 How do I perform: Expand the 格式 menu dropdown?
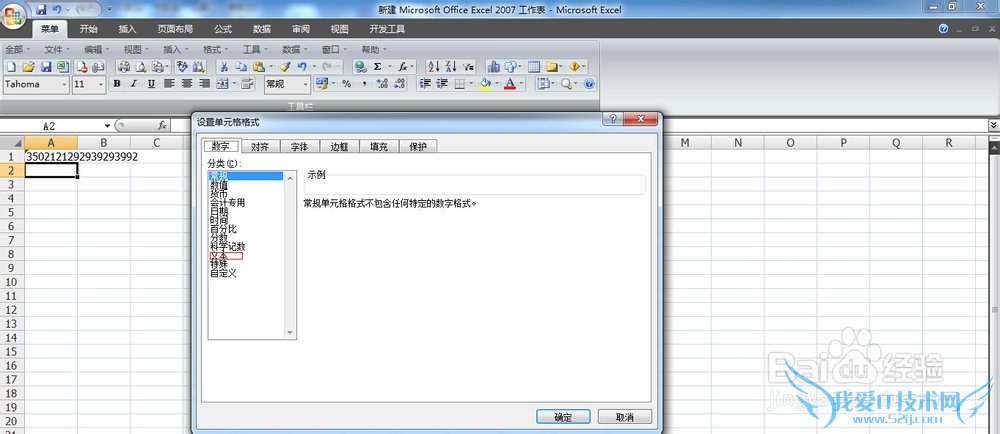point(214,49)
